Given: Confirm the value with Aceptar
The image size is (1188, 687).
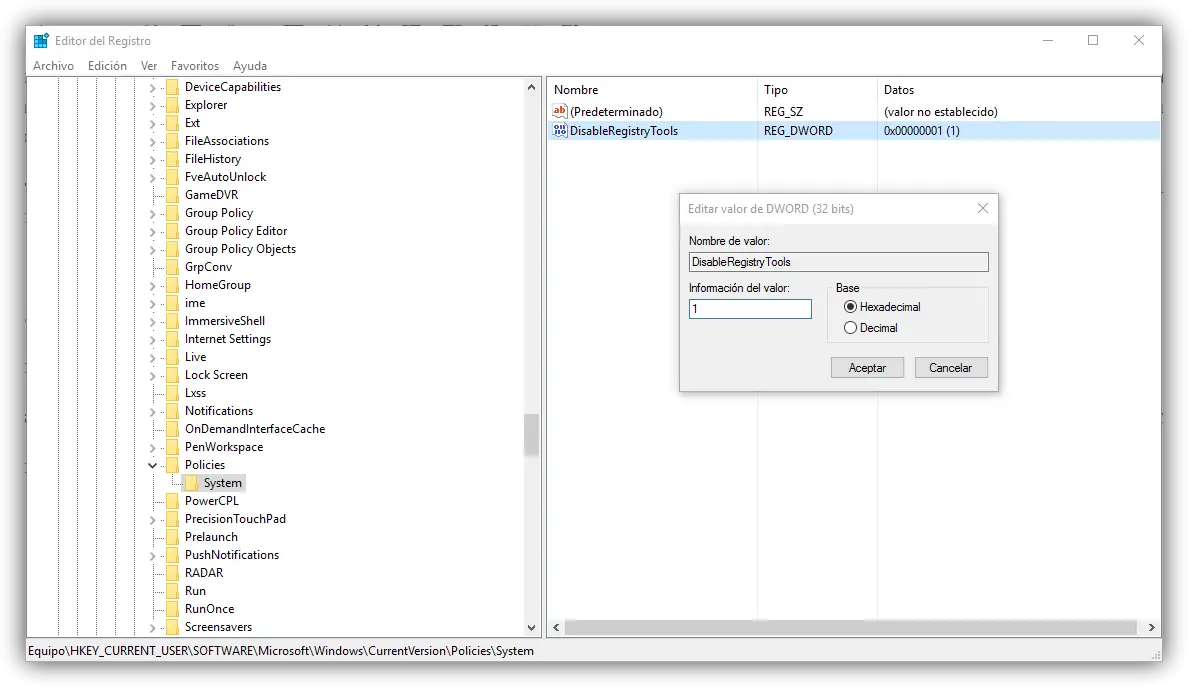Looking at the screenshot, I should click(x=868, y=367).
